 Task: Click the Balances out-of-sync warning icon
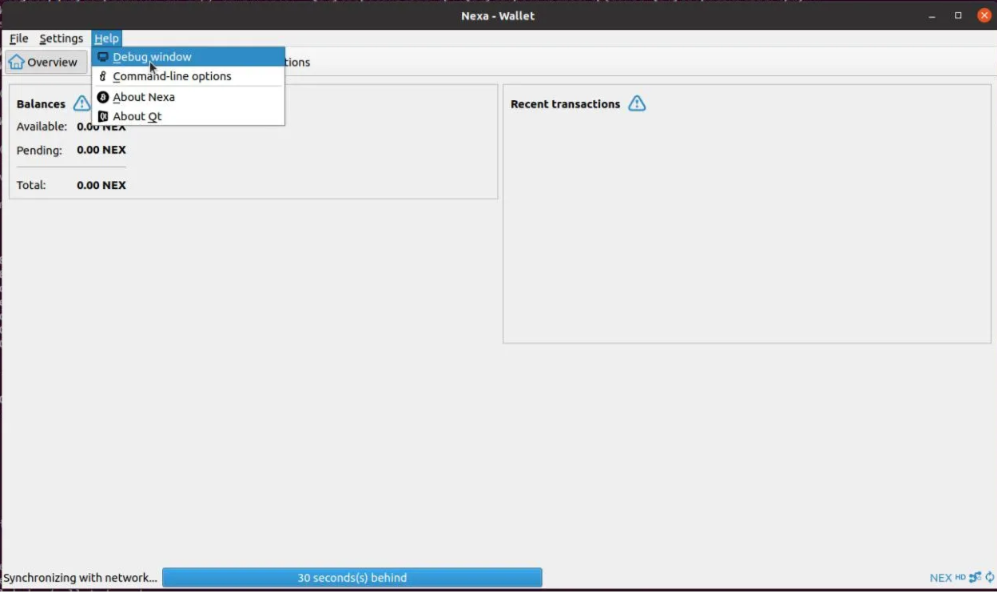point(82,104)
